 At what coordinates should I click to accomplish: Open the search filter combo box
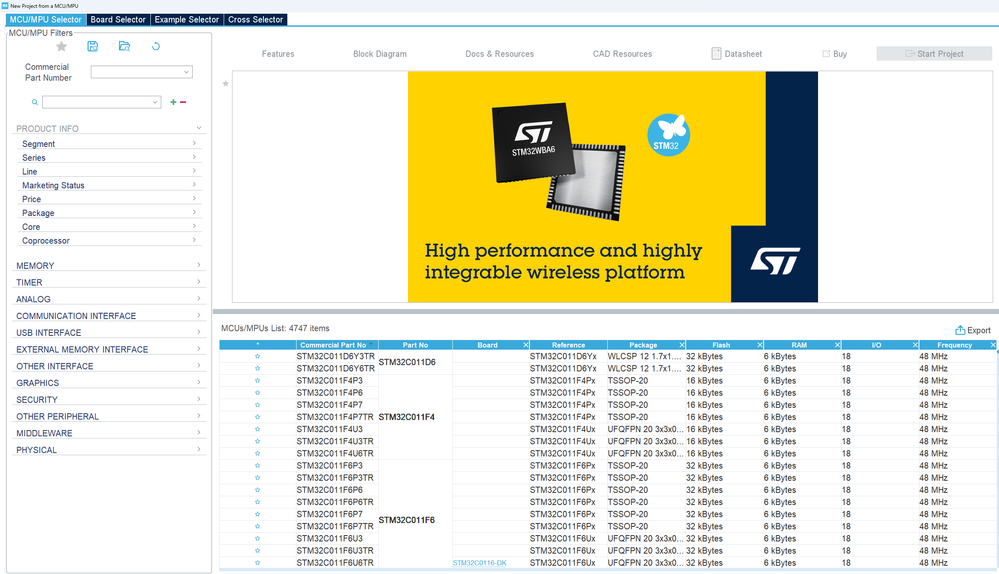[x=101, y=102]
